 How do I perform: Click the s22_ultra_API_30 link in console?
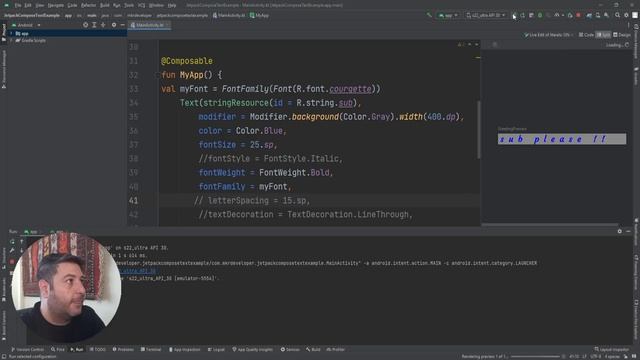point(138,271)
